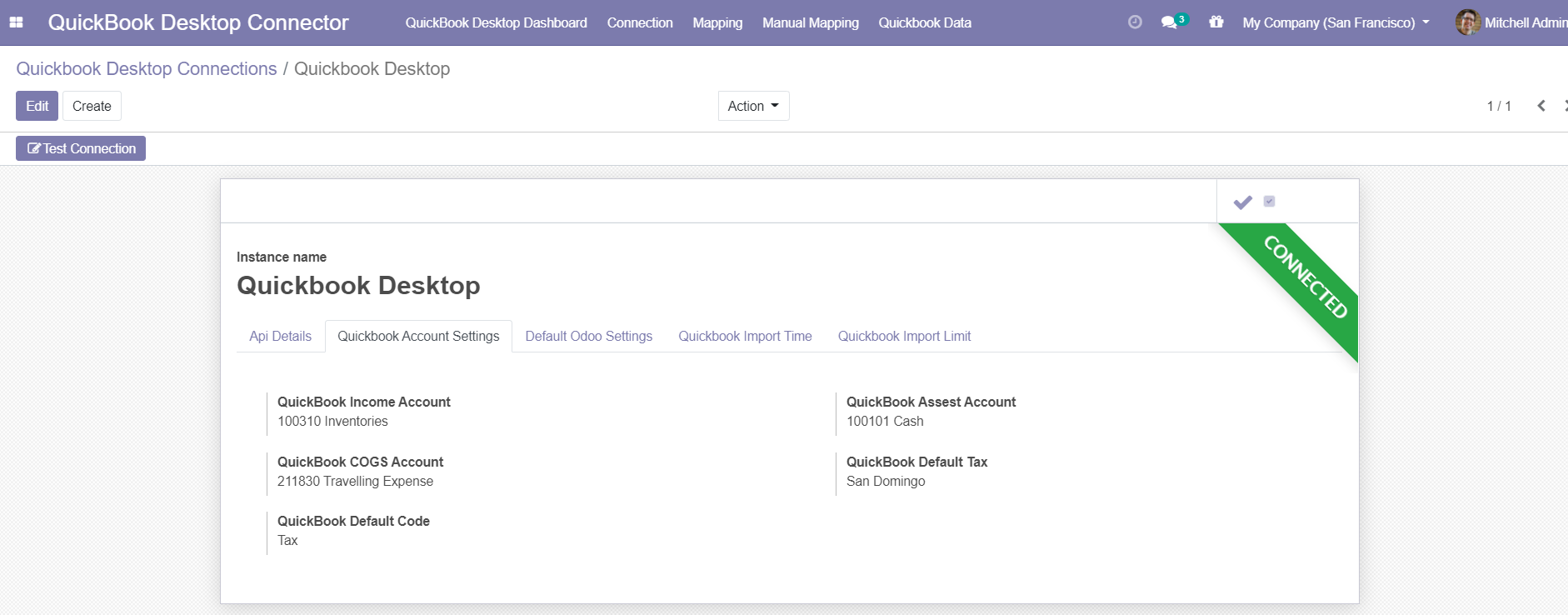Open the Connection menu
Image resolution: width=1568 pixels, height=615 pixels.
tap(640, 22)
